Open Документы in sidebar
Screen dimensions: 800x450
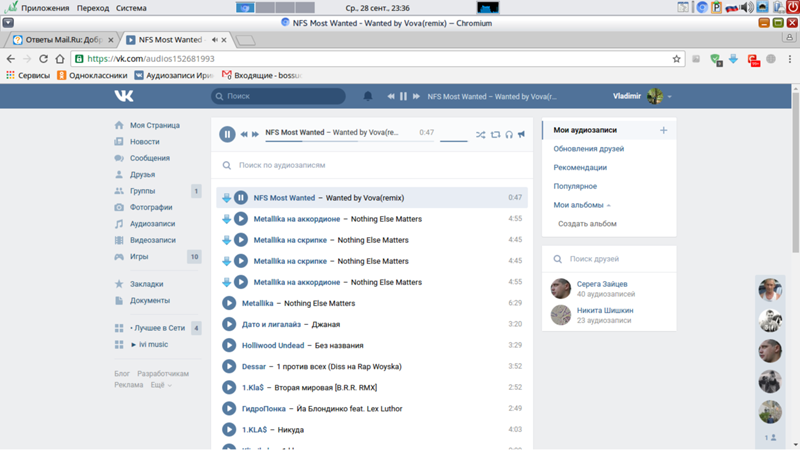pyautogui.click(x=149, y=301)
